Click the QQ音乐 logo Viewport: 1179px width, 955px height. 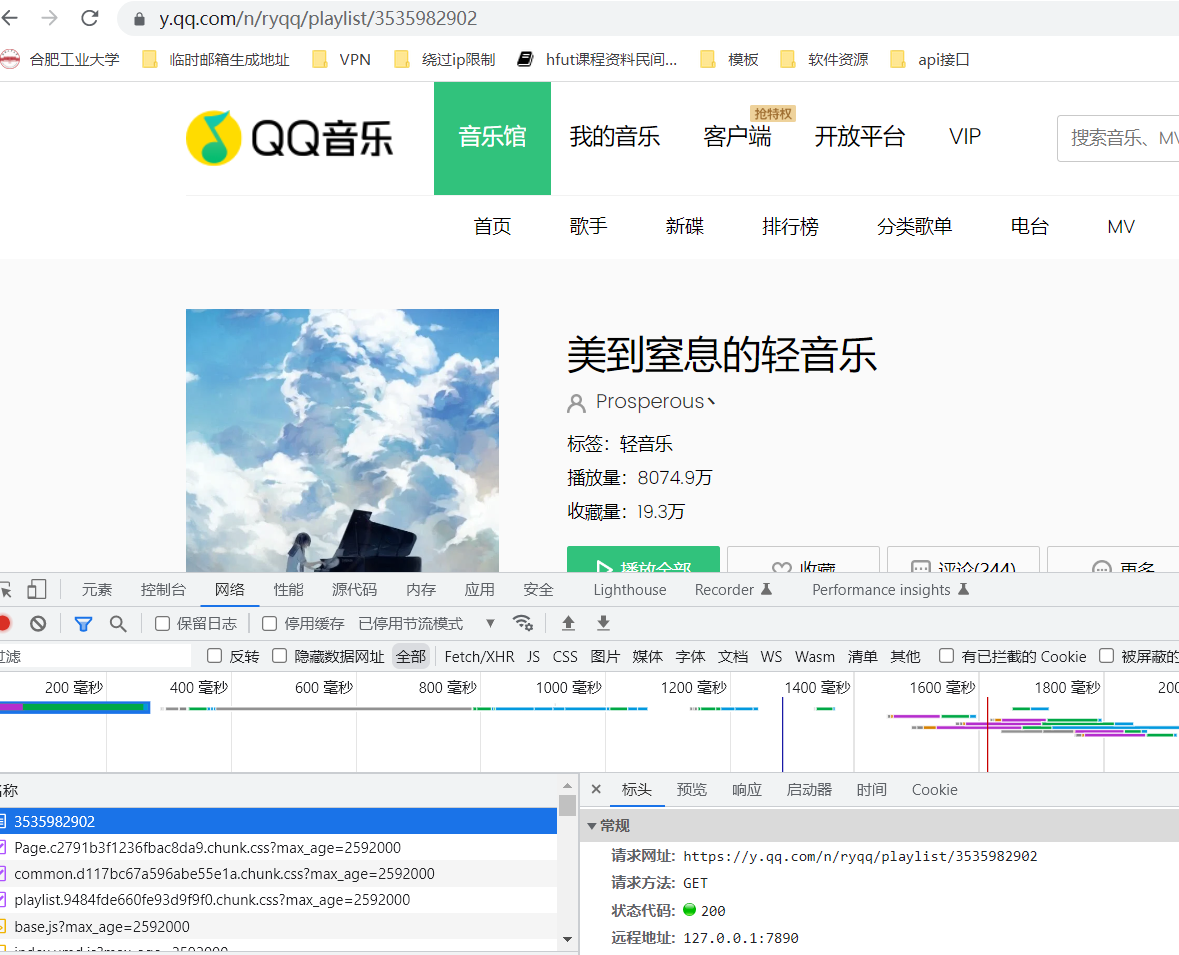[x=290, y=137]
